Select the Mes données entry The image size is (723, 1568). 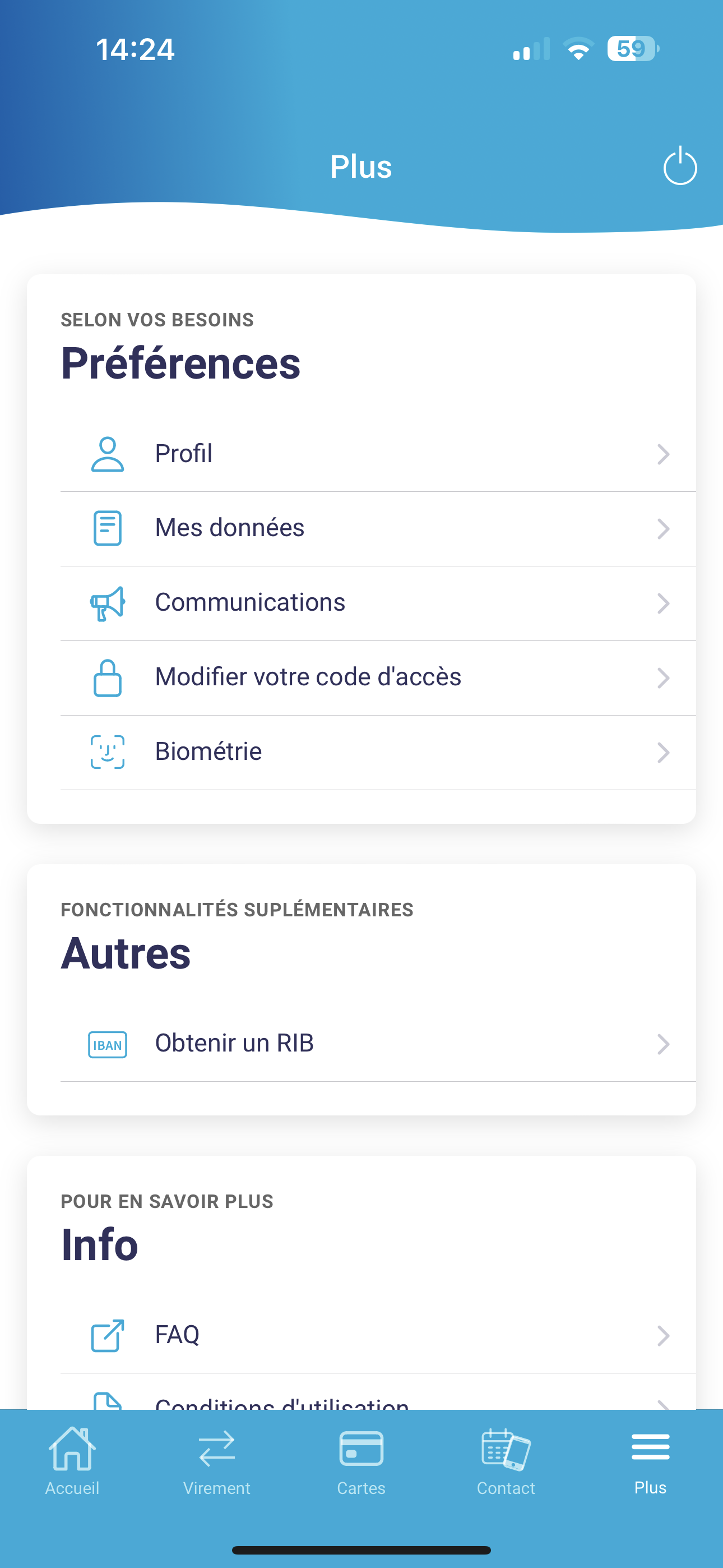378,529
